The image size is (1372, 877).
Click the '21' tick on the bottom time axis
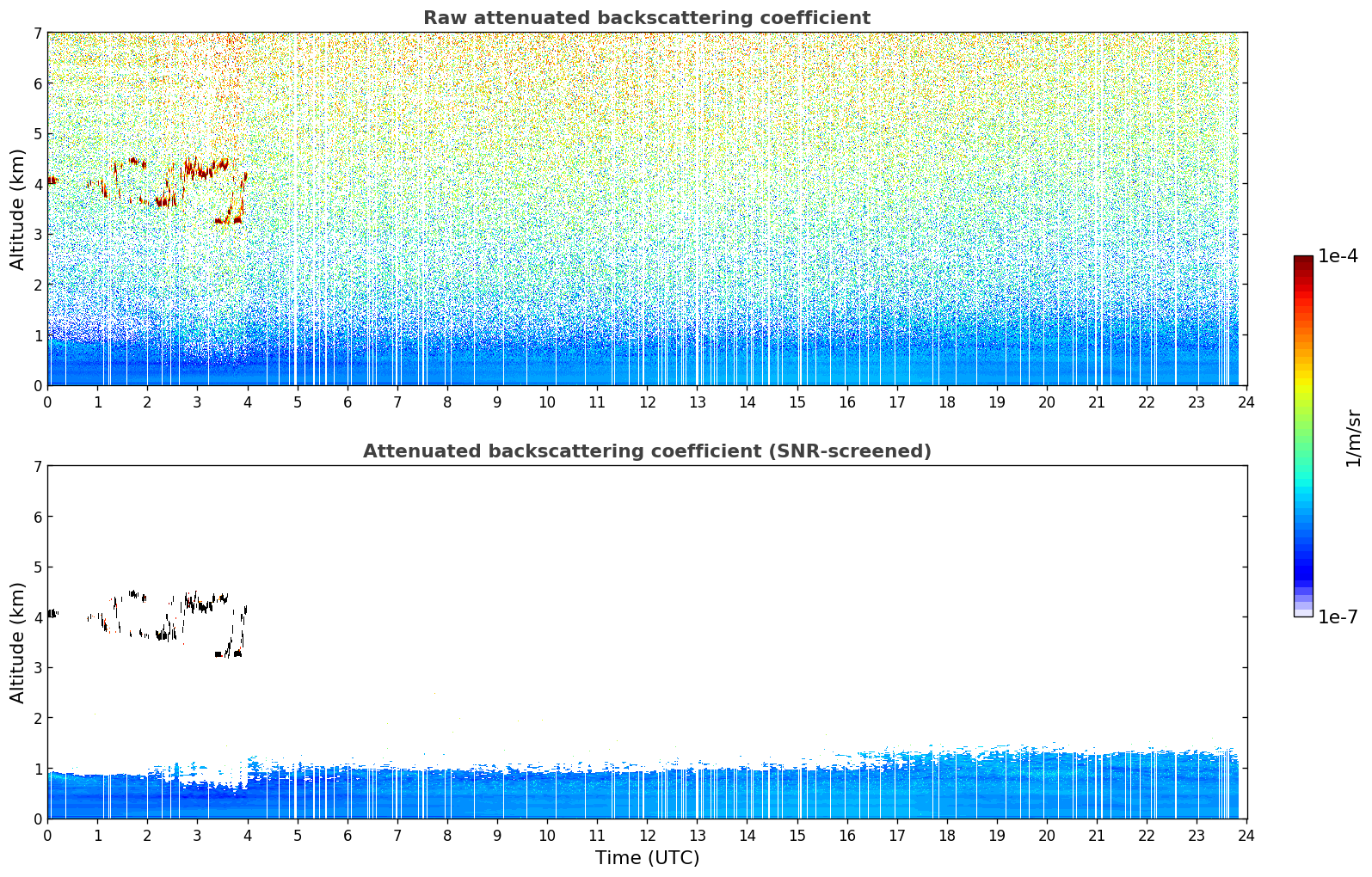1097,835
